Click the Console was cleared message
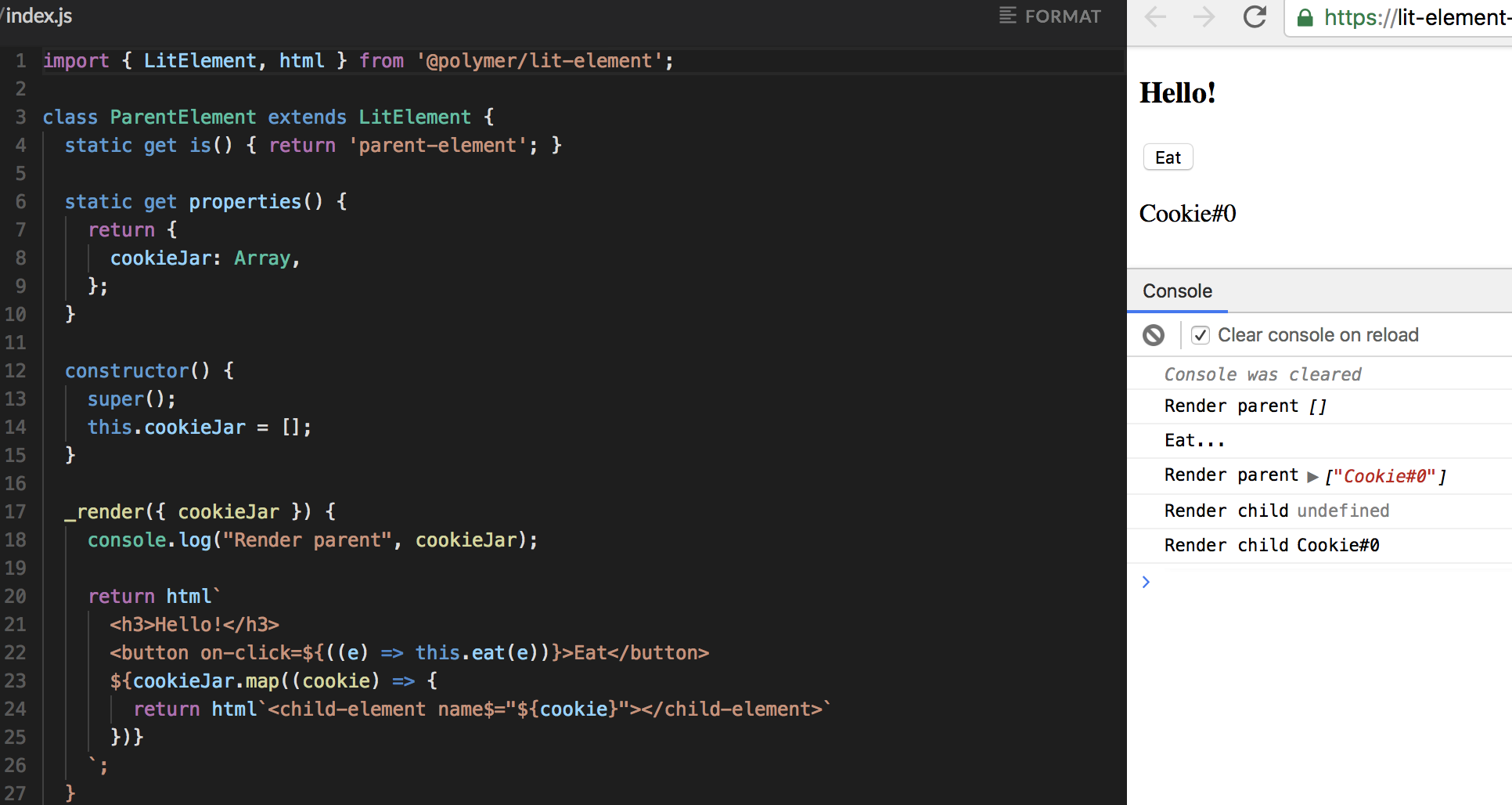 (x=1262, y=374)
